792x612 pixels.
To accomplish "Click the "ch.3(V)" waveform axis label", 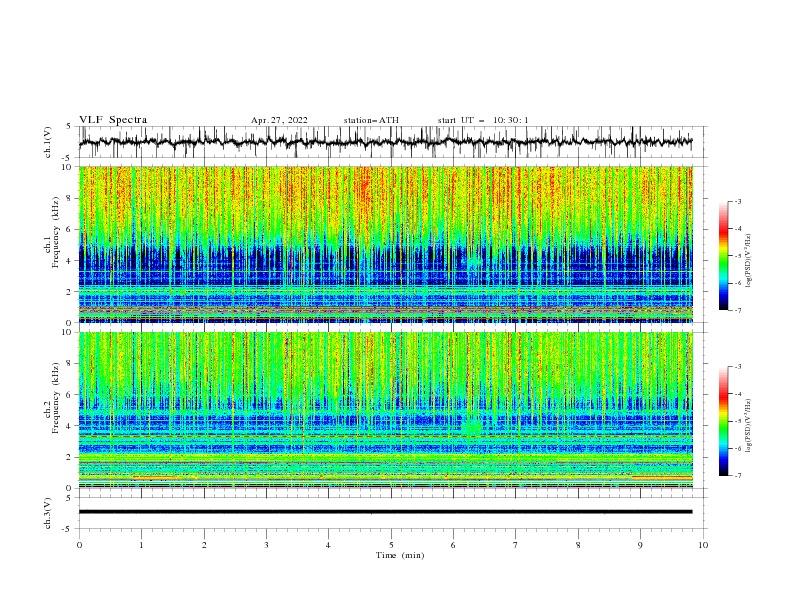I will coord(48,513).
